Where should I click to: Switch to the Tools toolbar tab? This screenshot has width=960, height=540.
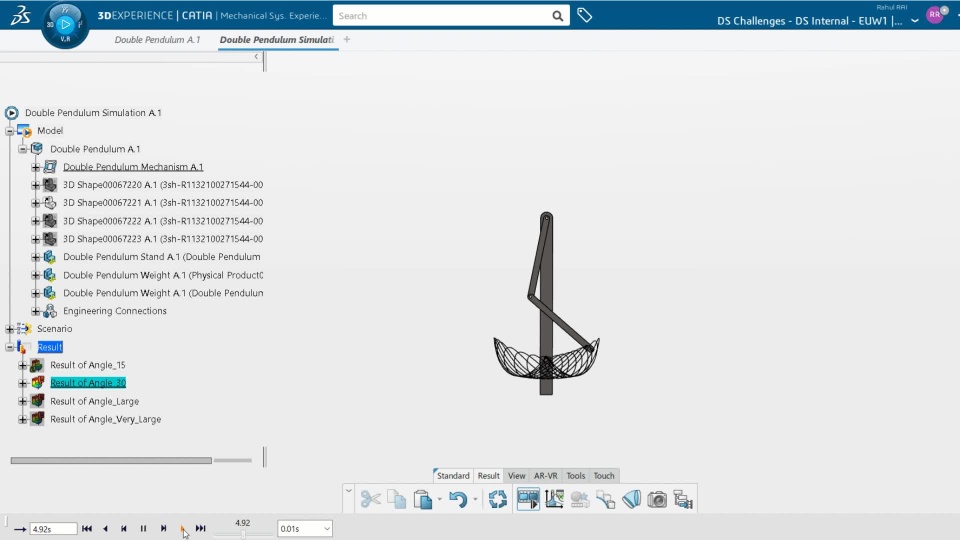point(576,476)
